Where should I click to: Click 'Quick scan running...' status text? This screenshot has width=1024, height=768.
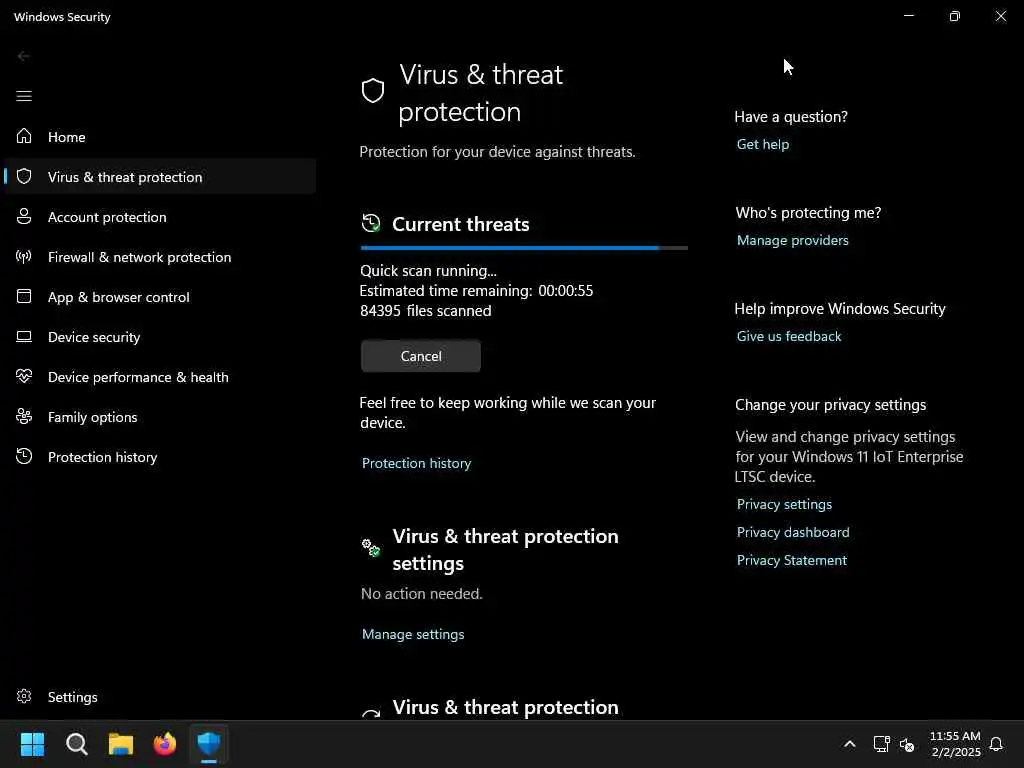428,270
